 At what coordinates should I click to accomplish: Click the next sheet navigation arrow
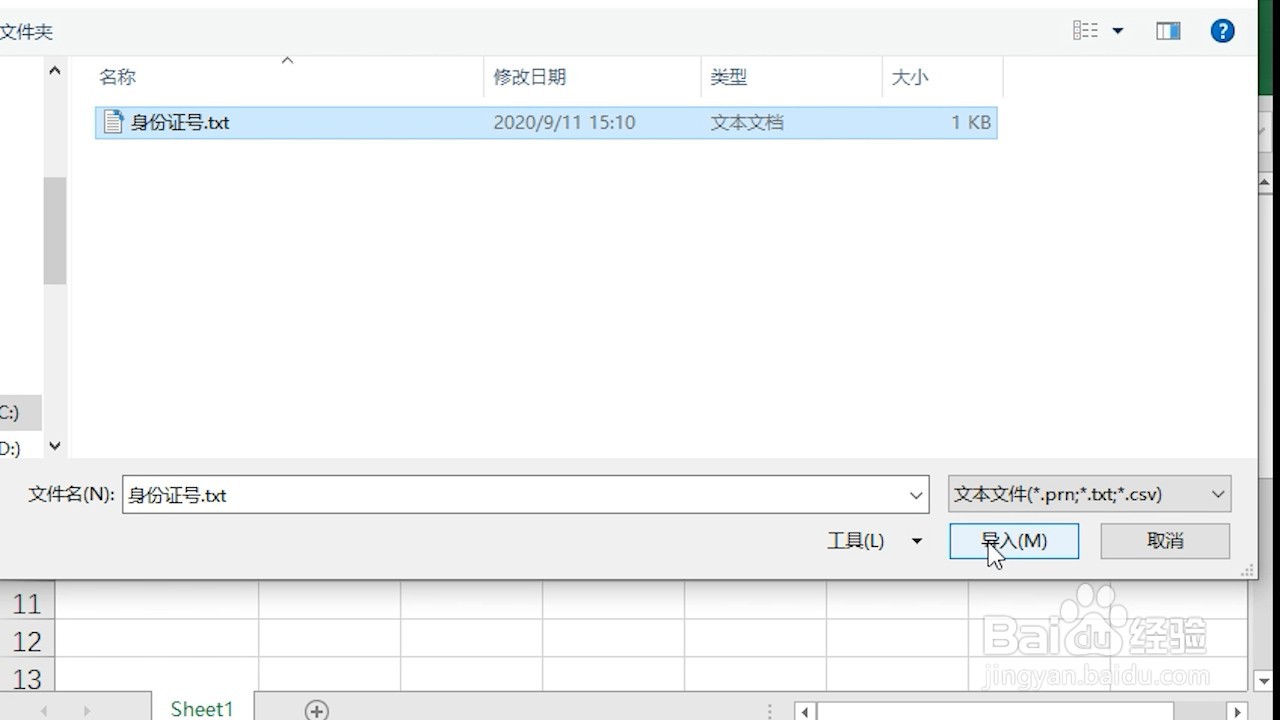87,709
